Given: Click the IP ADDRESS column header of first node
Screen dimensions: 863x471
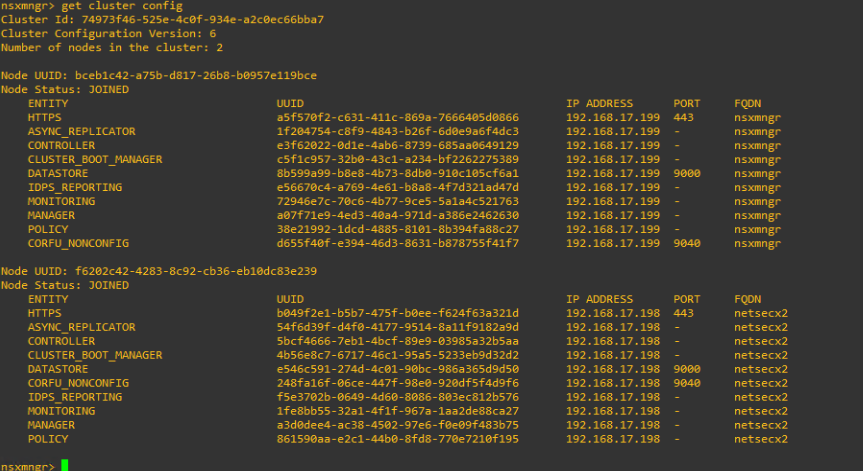Looking at the screenshot, I should tap(599, 103).
